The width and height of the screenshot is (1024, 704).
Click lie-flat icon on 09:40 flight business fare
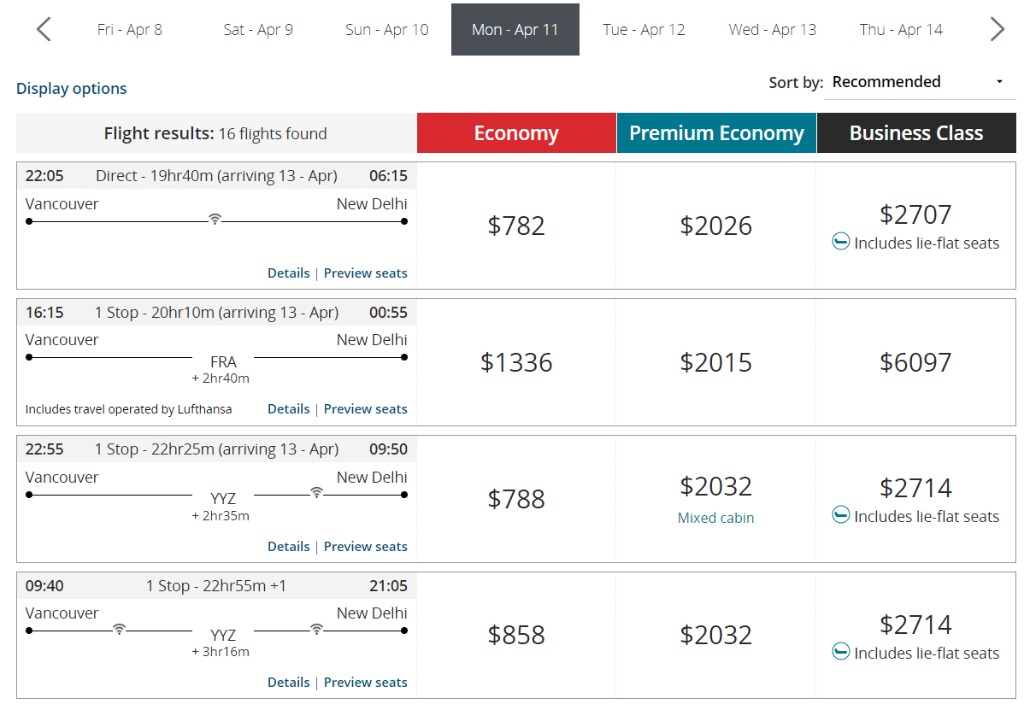[x=840, y=652]
